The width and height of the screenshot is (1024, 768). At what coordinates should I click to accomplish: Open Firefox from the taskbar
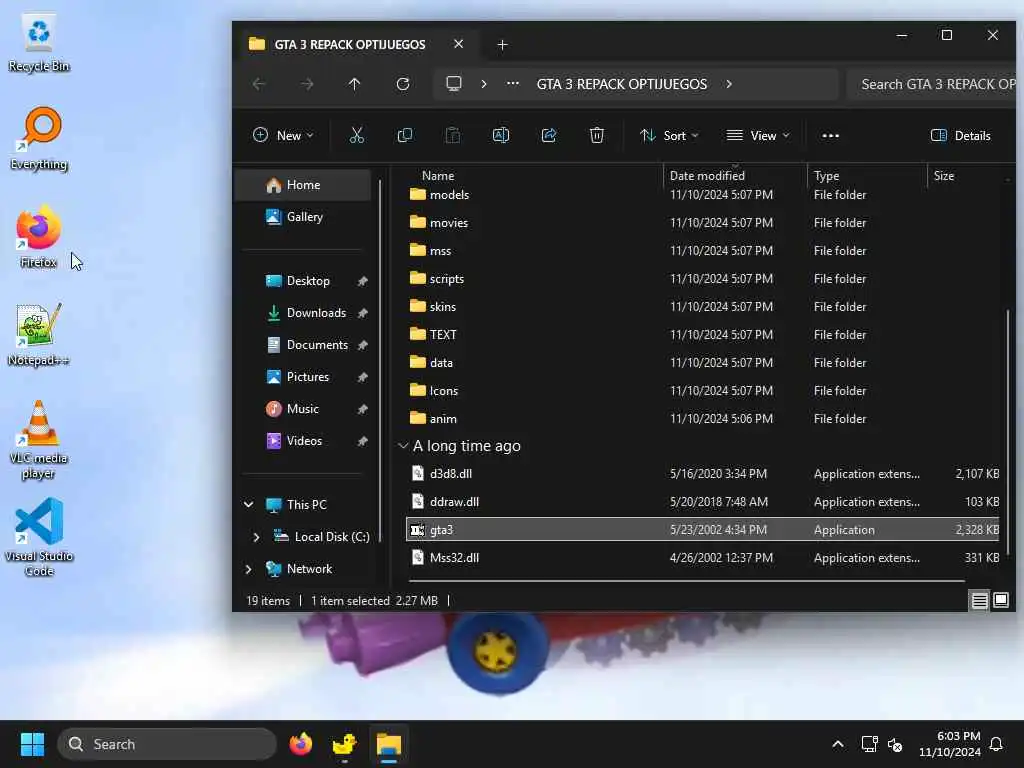300,744
